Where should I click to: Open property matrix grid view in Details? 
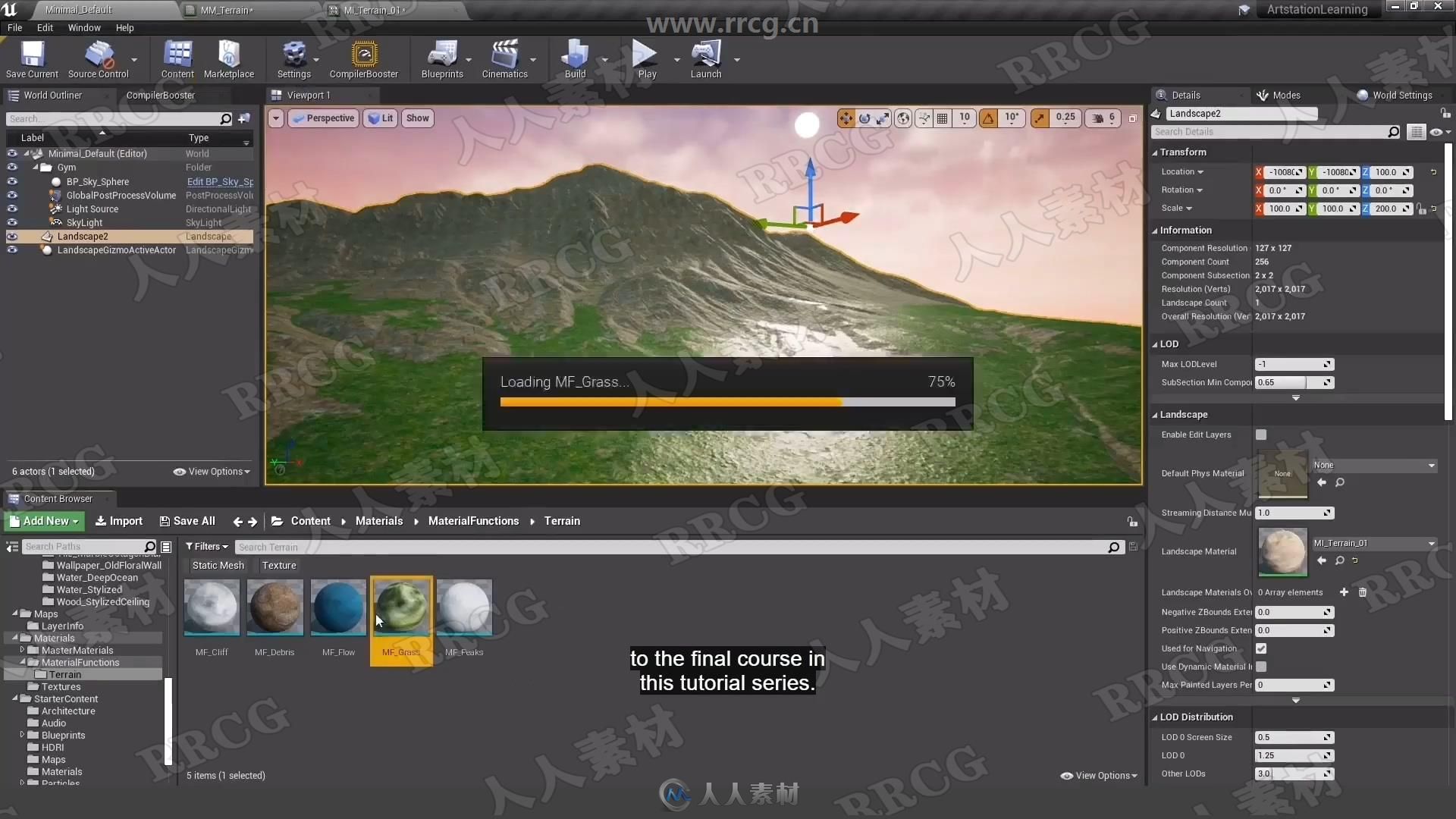1416,132
